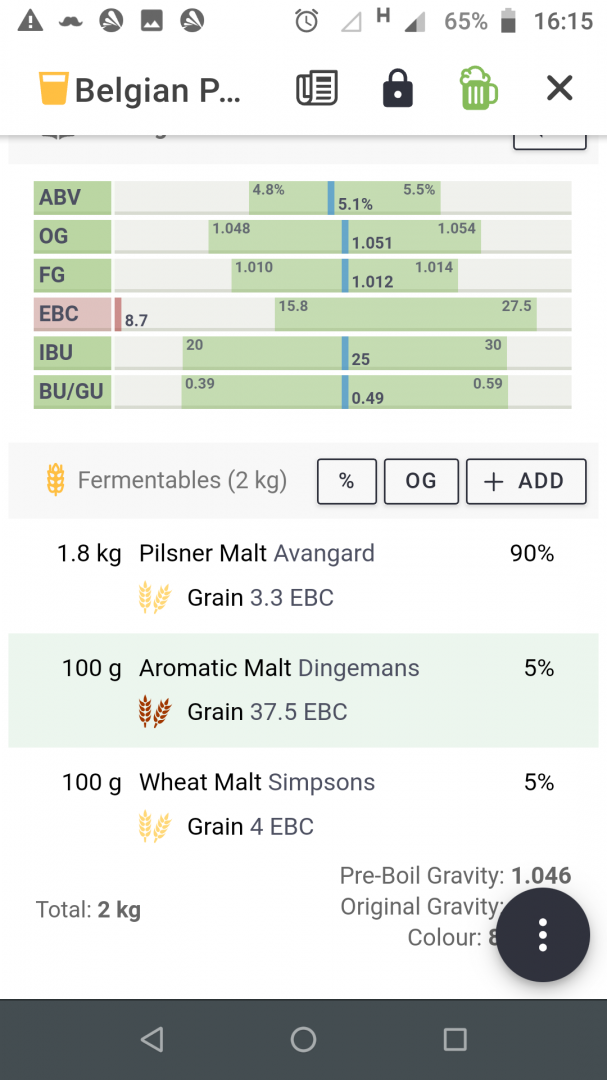Tap the EBC colour range bar

tap(342, 313)
